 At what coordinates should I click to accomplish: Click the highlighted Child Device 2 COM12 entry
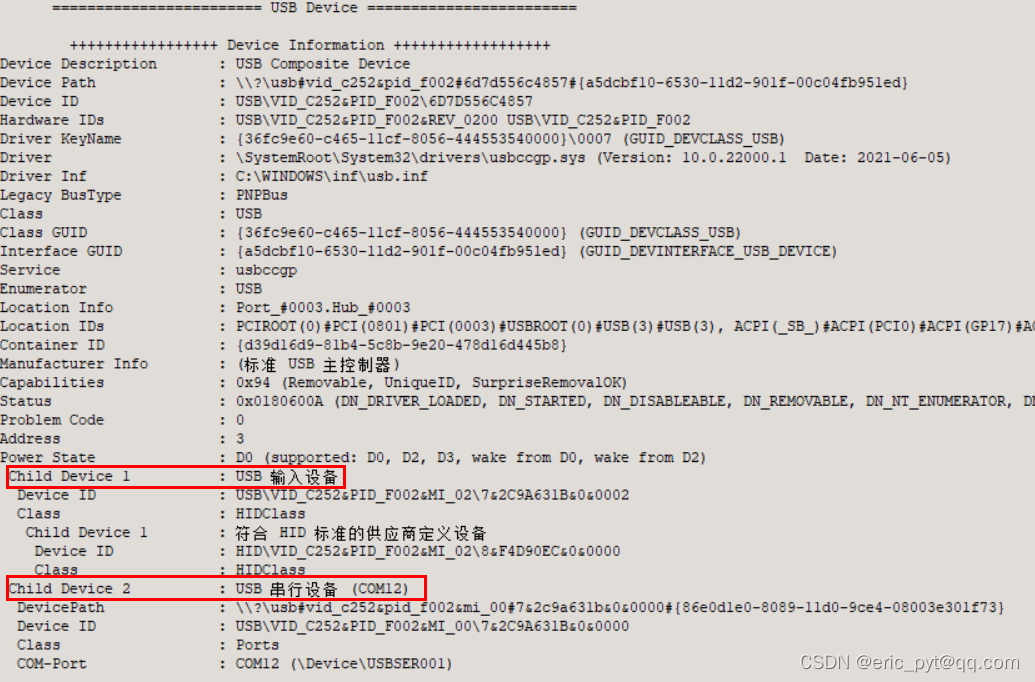pos(217,588)
